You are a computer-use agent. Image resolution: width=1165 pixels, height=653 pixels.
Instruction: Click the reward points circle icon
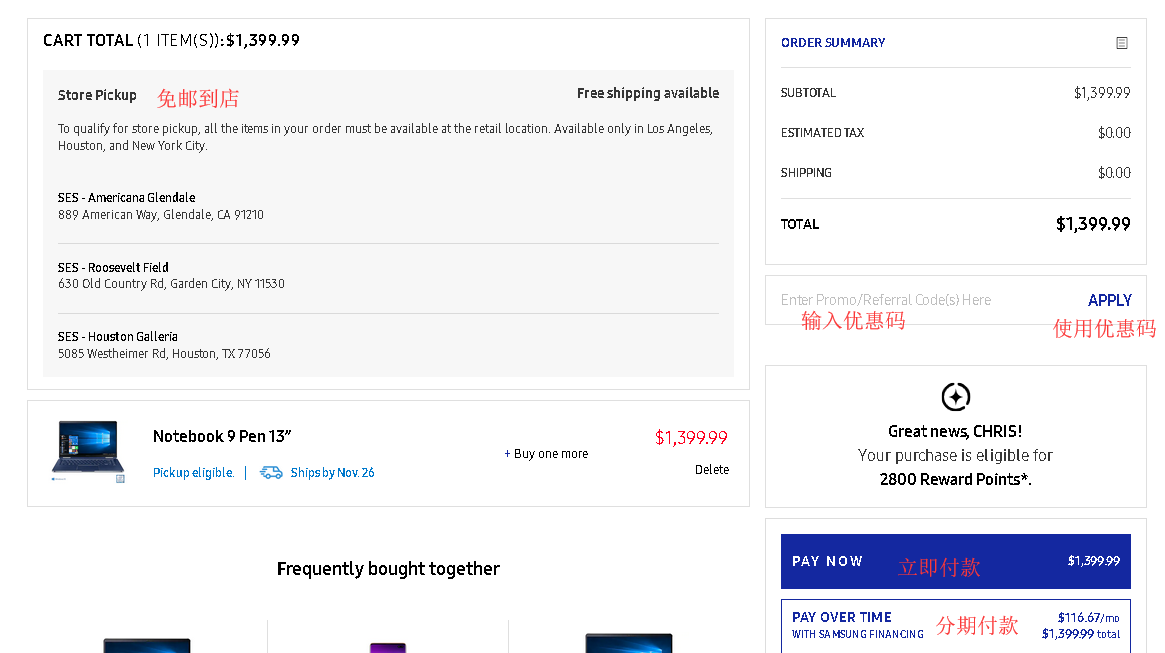[x=956, y=397]
